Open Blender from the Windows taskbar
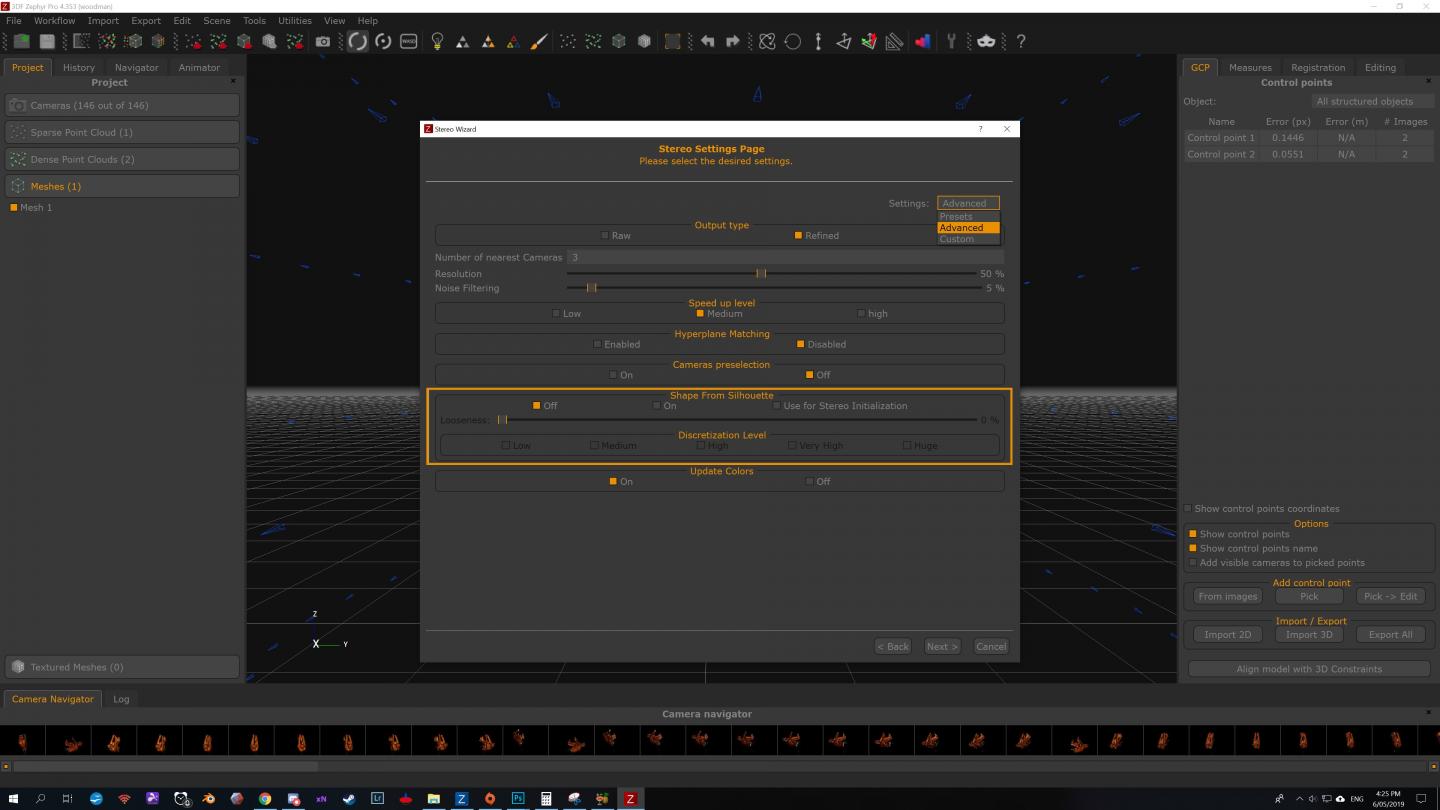Image resolution: width=1440 pixels, height=810 pixels. coord(209,799)
